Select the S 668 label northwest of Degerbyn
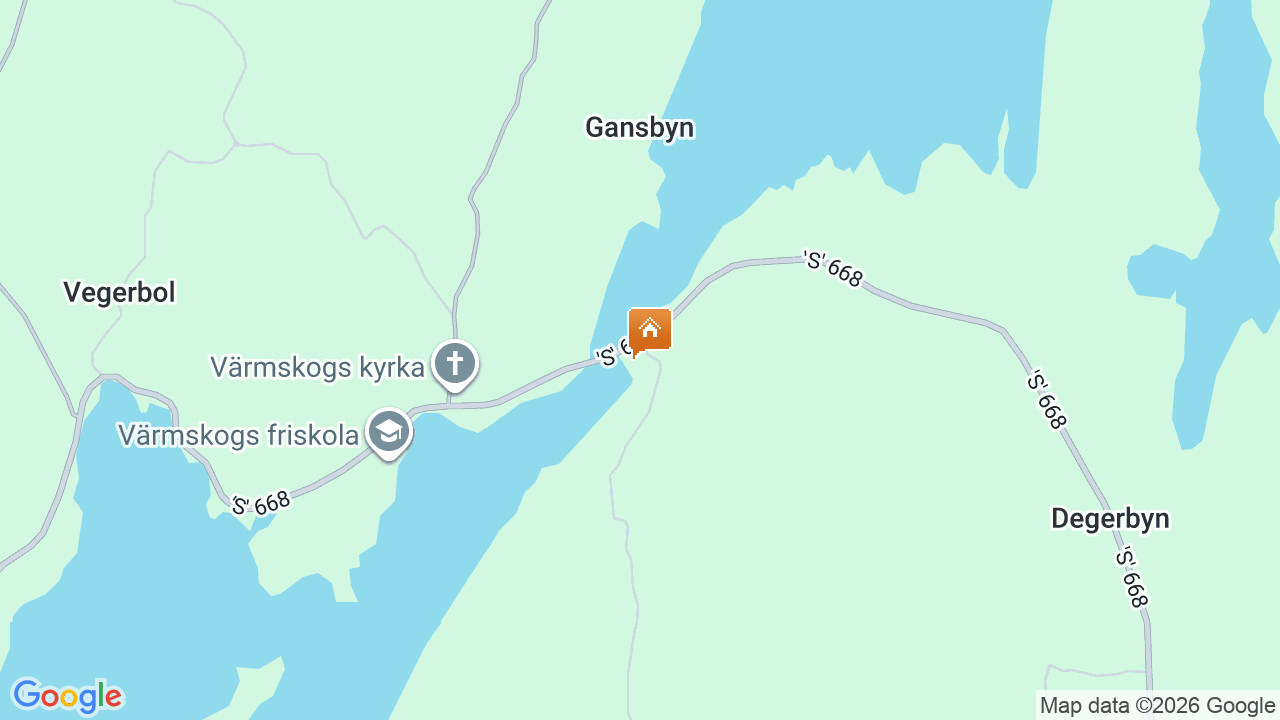Image resolution: width=1280 pixels, height=720 pixels. pos(1047,399)
